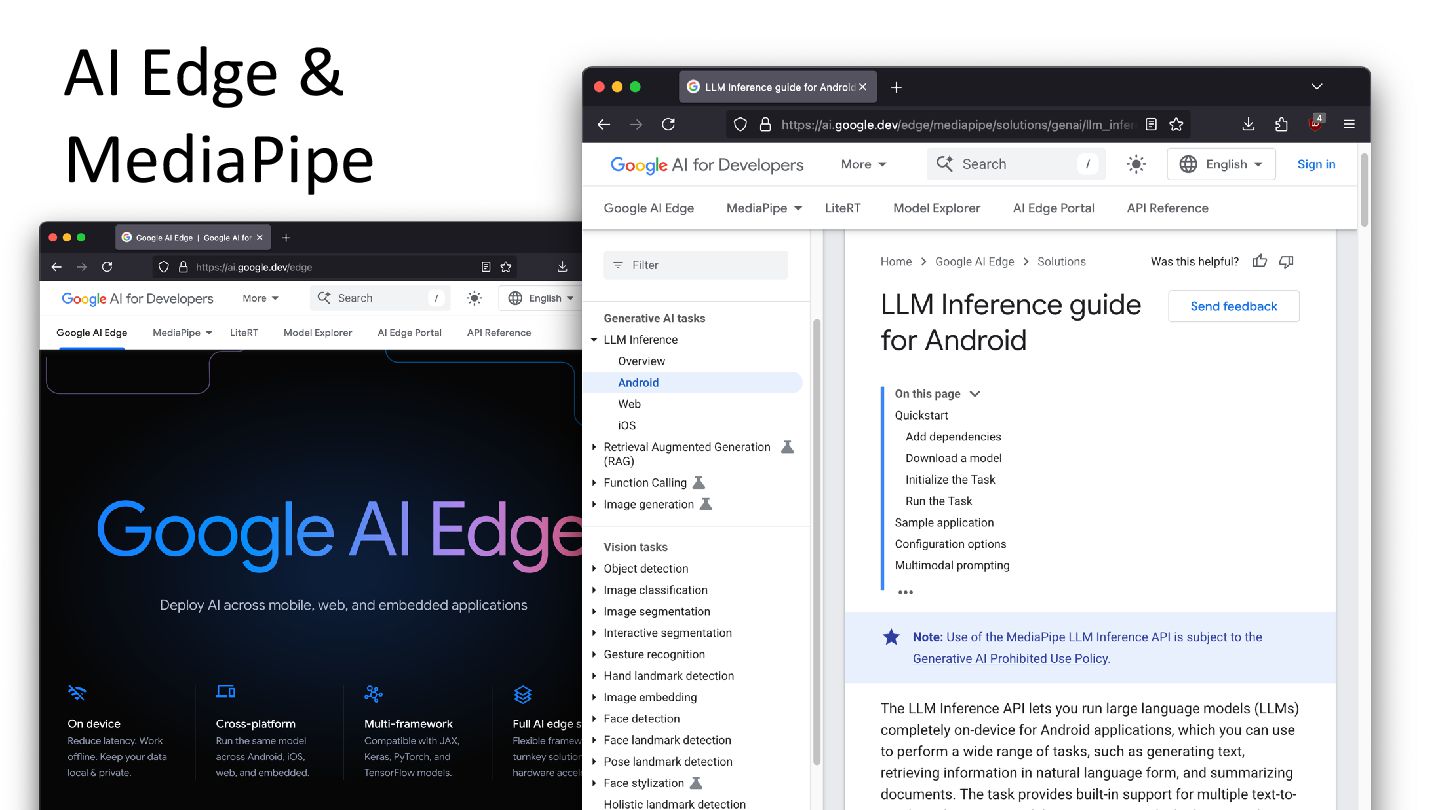Screen dimensions: 1440x810
Task: Toggle reader view in the front window address bar
Action: point(1151,125)
